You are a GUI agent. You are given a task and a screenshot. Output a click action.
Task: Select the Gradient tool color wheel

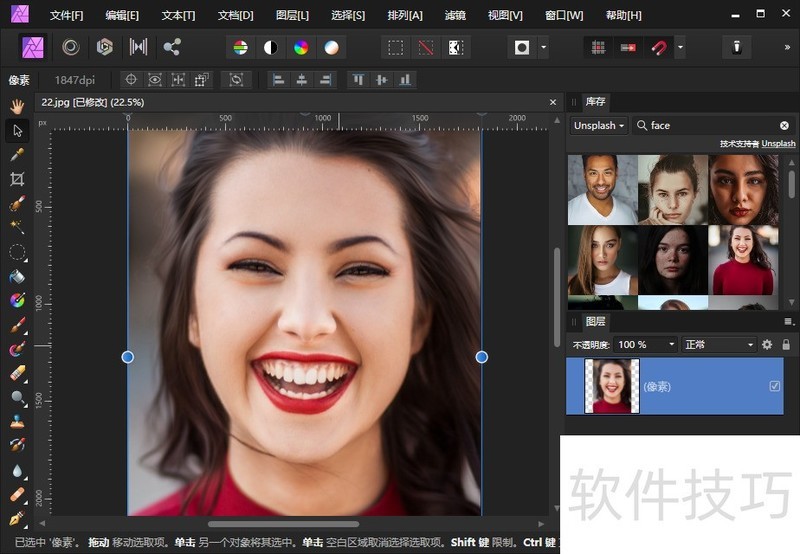click(x=17, y=300)
